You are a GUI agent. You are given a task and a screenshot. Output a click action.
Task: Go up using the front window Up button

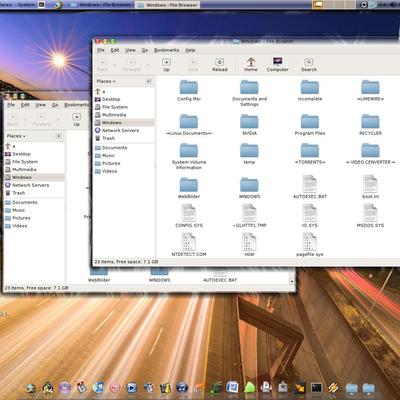point(166,65)
